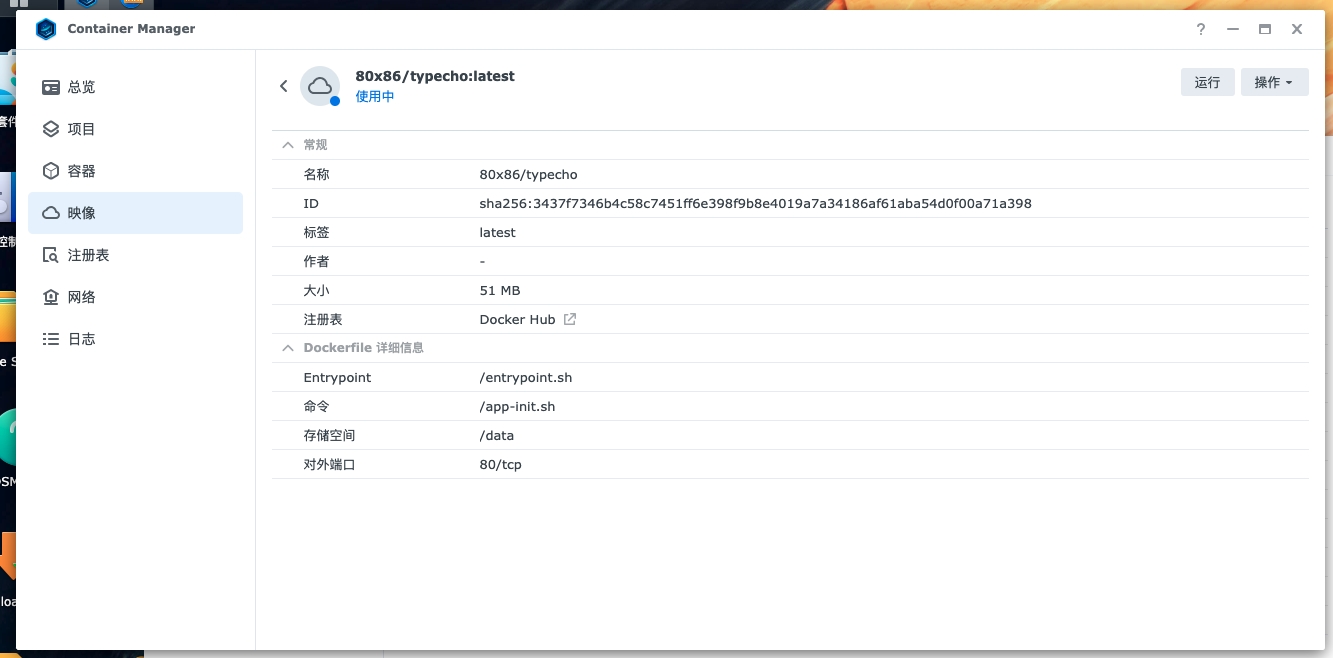Open the external link icon beside Docker Hub
Screen dimensions: 1333x658
pos(570,319)
